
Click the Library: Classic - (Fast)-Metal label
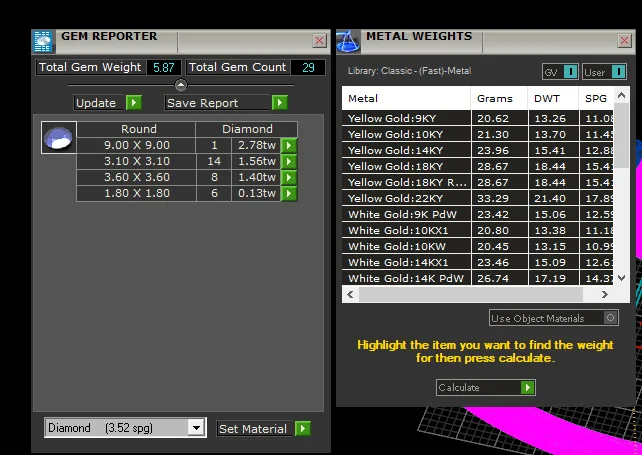click(x=409, y=71)
